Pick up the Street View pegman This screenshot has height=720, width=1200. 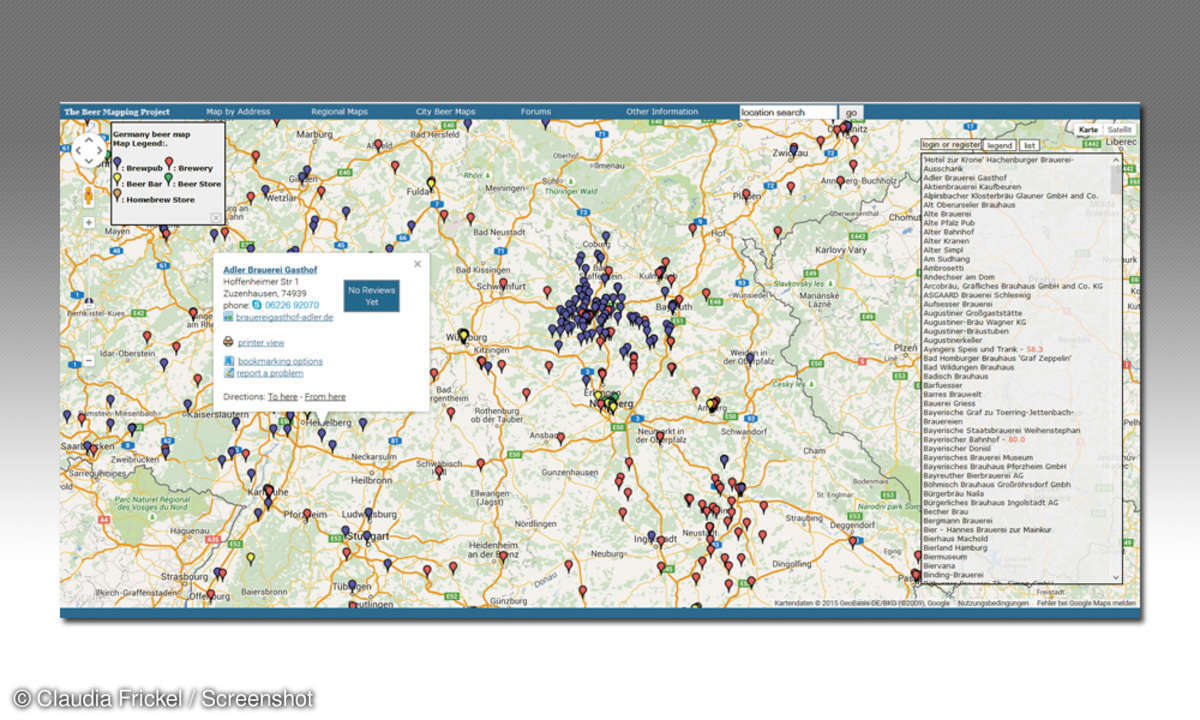[x=88, y=196]
